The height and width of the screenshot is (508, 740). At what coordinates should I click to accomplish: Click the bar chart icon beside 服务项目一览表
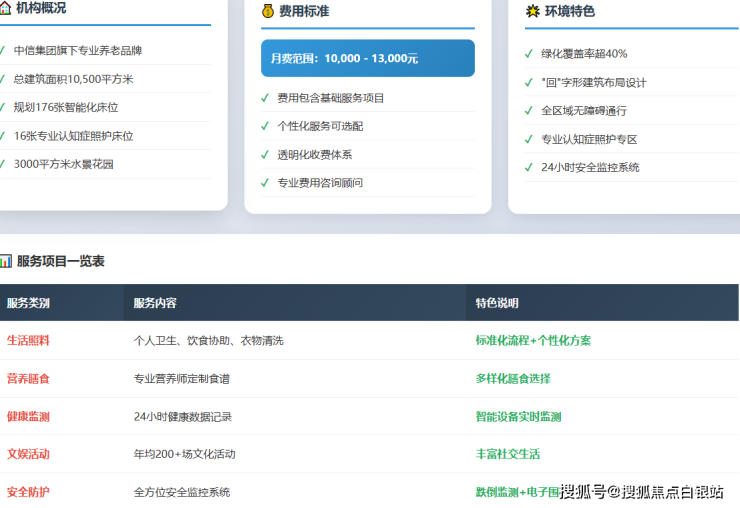click(6, 261)
